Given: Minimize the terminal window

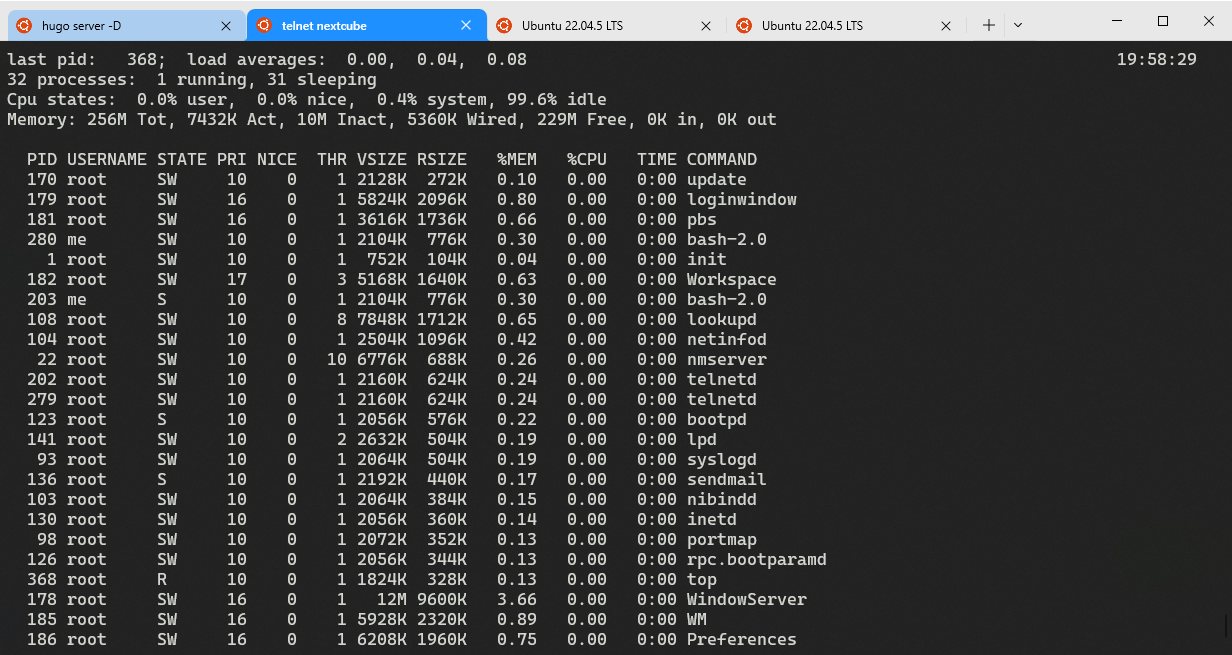Looking at the screenshot, I should point(1116,21).
